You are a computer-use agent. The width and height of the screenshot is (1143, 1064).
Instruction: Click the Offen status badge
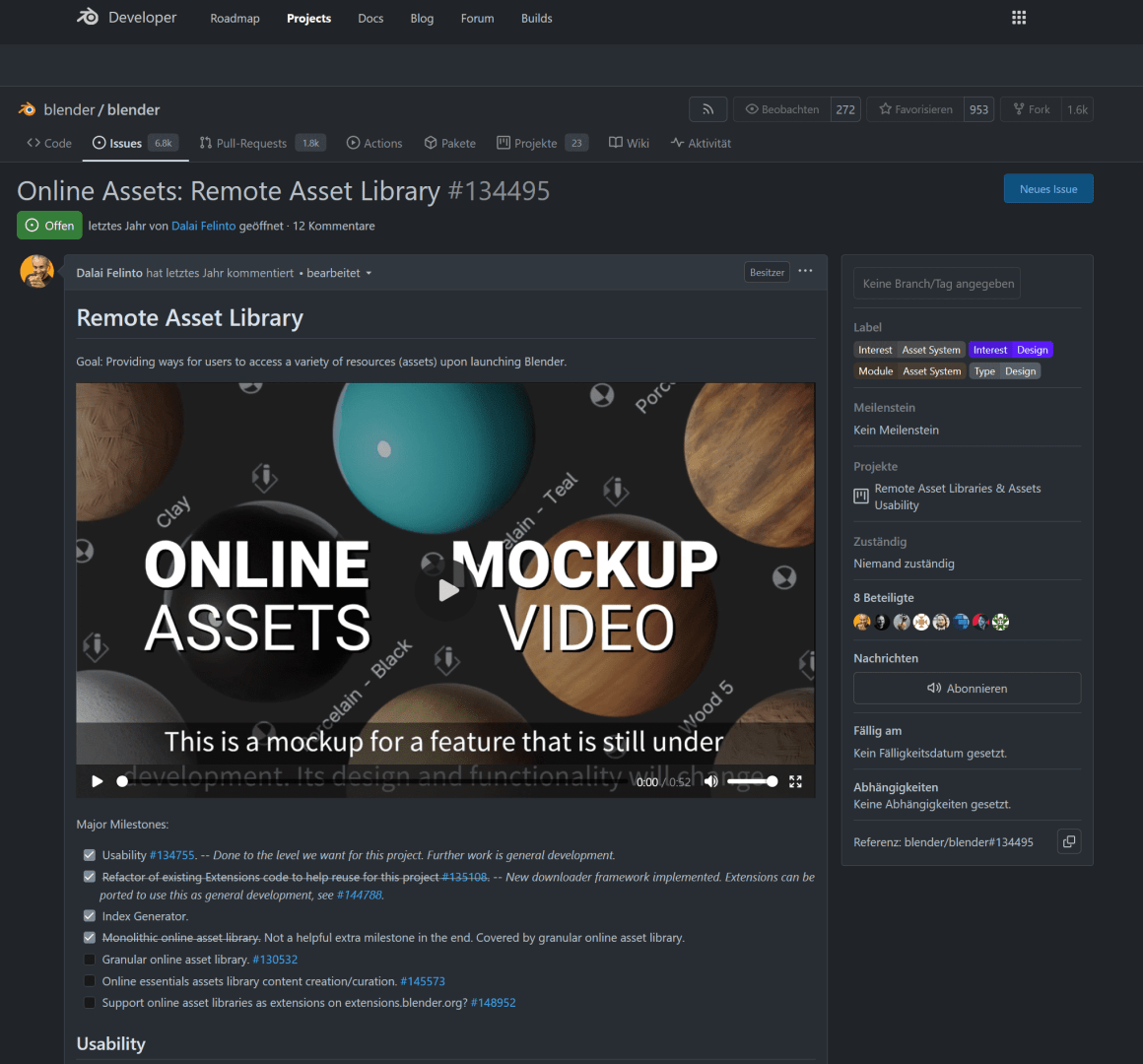click(x=49, y=226)
